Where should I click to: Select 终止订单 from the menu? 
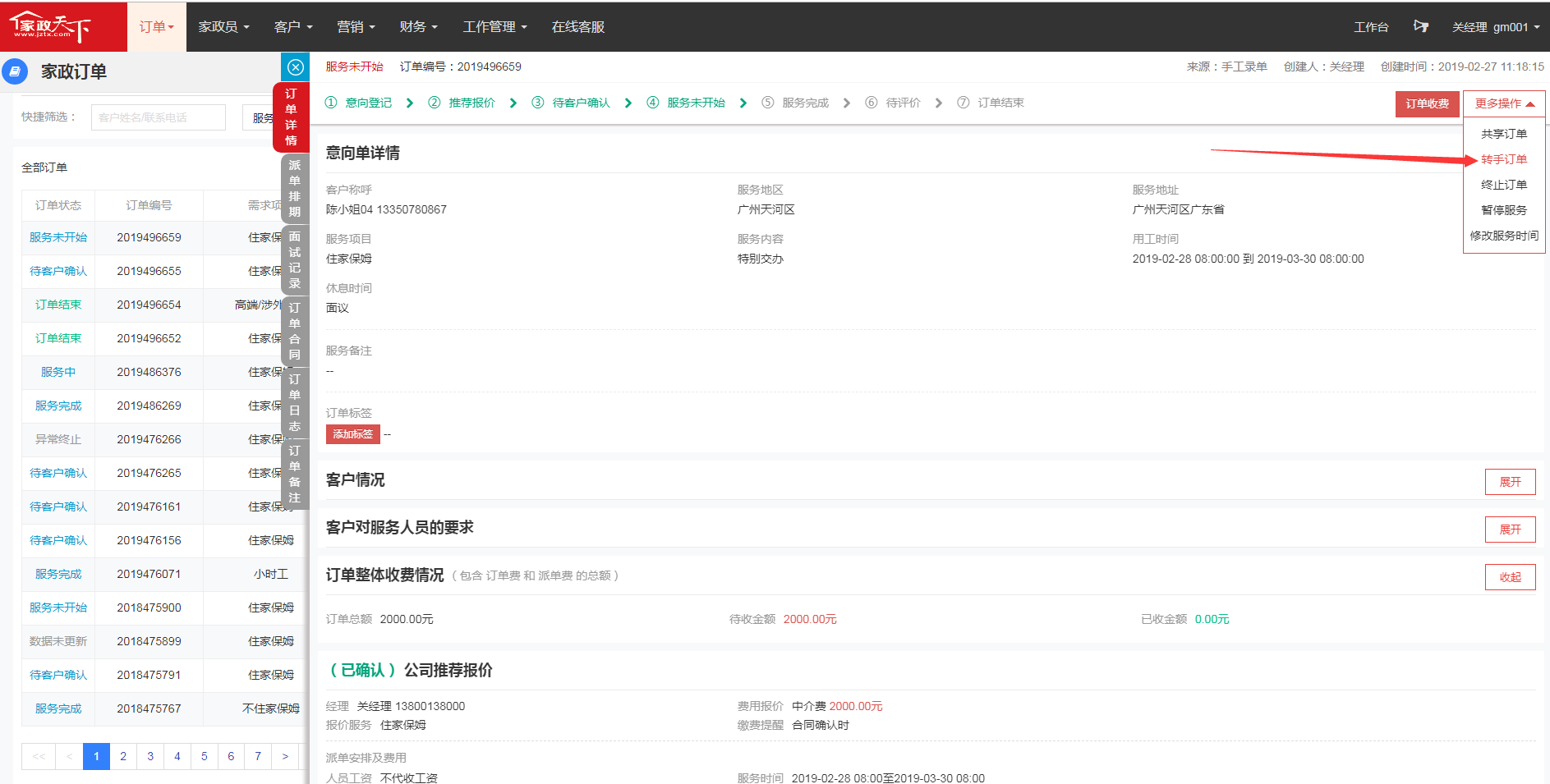[x=1504, y=185]
